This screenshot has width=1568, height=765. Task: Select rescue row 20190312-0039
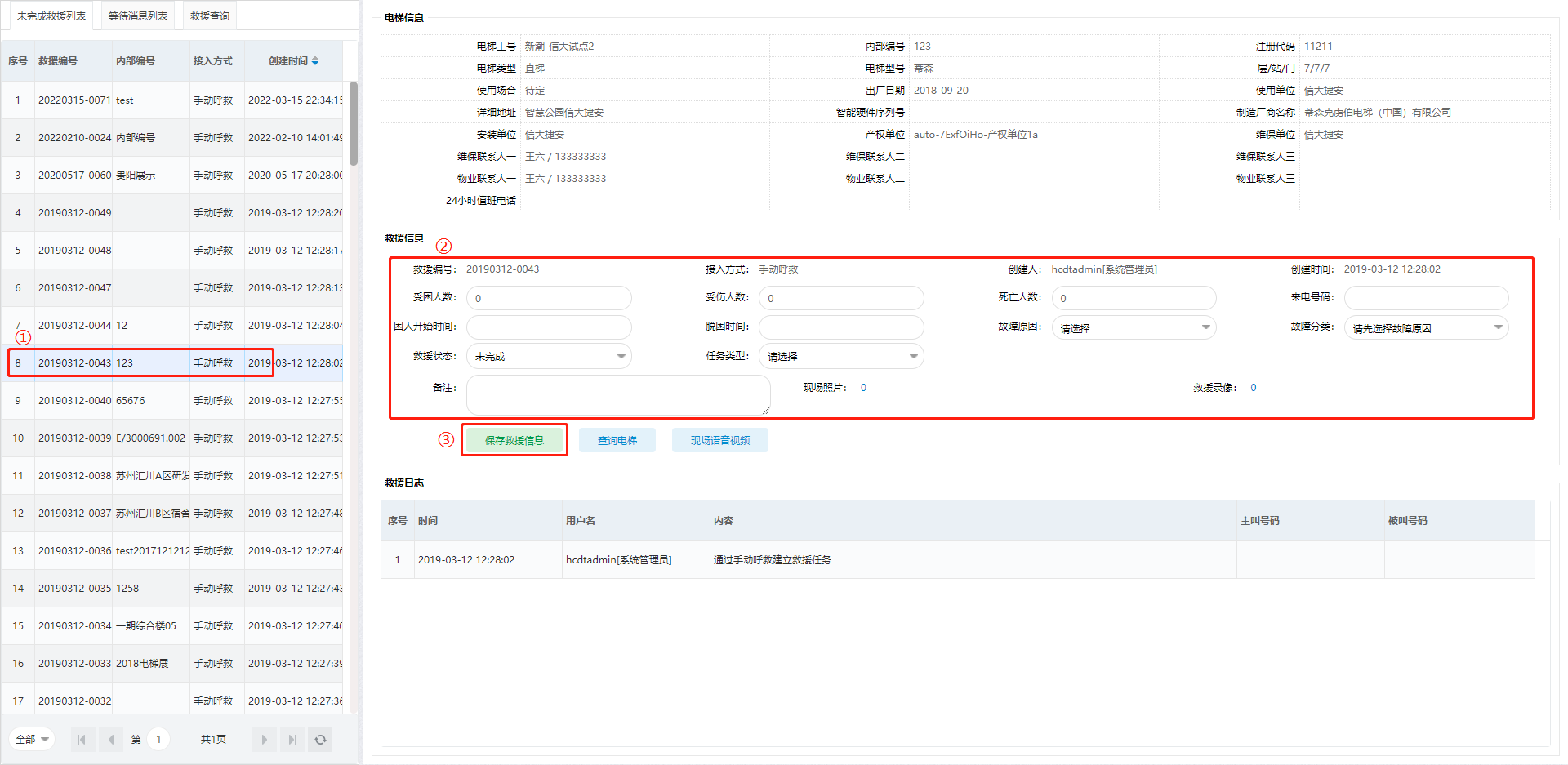[x=172, y=438]
